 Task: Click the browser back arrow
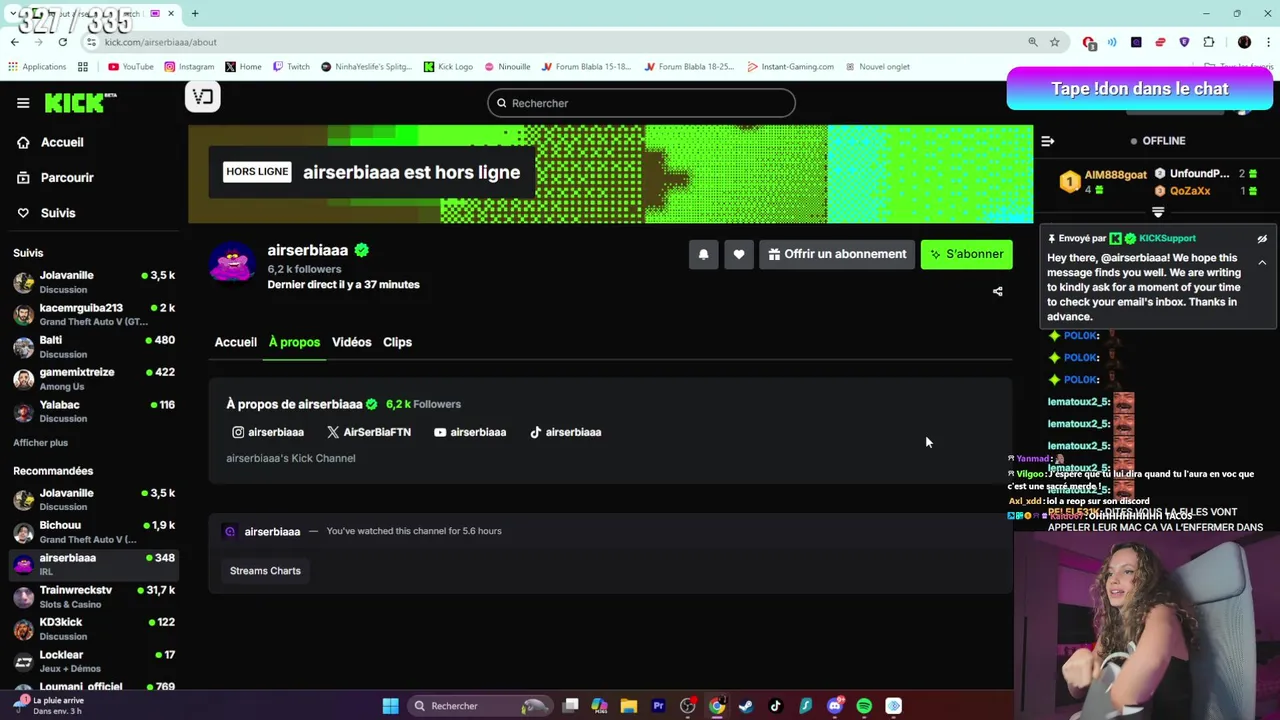[14, 42]
